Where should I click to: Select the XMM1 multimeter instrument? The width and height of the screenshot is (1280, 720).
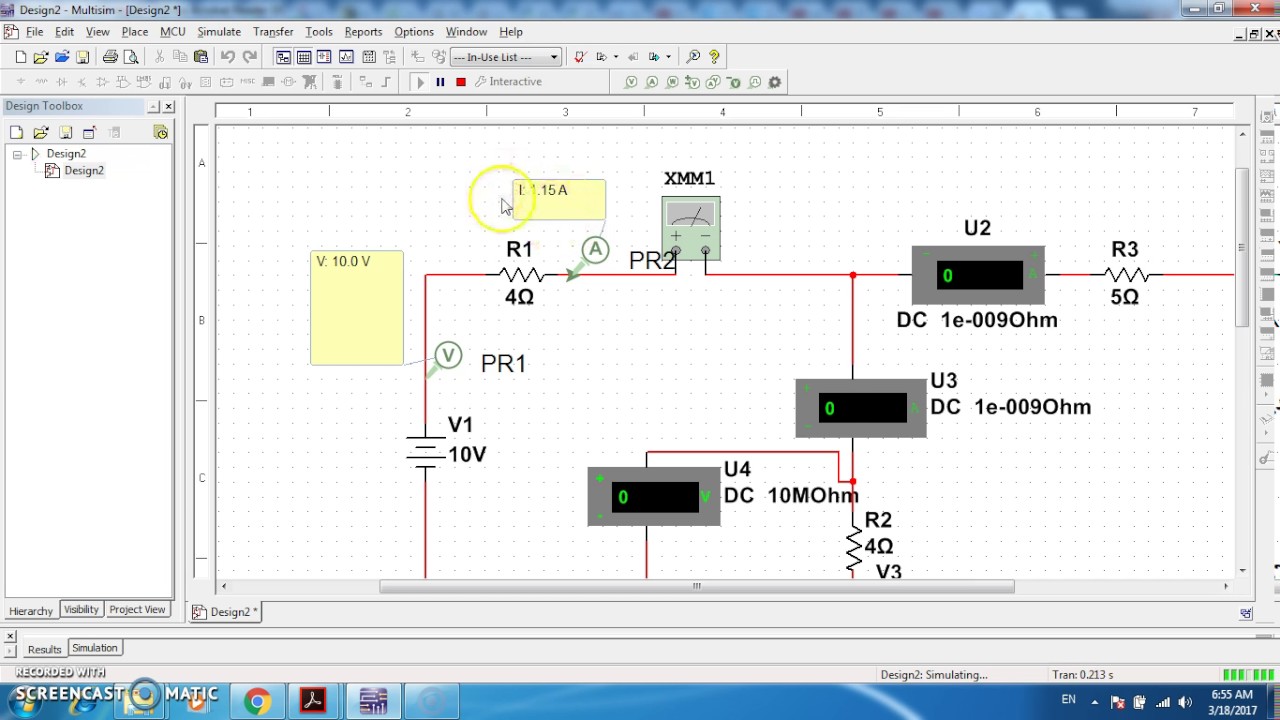click(x=690, y=228)
